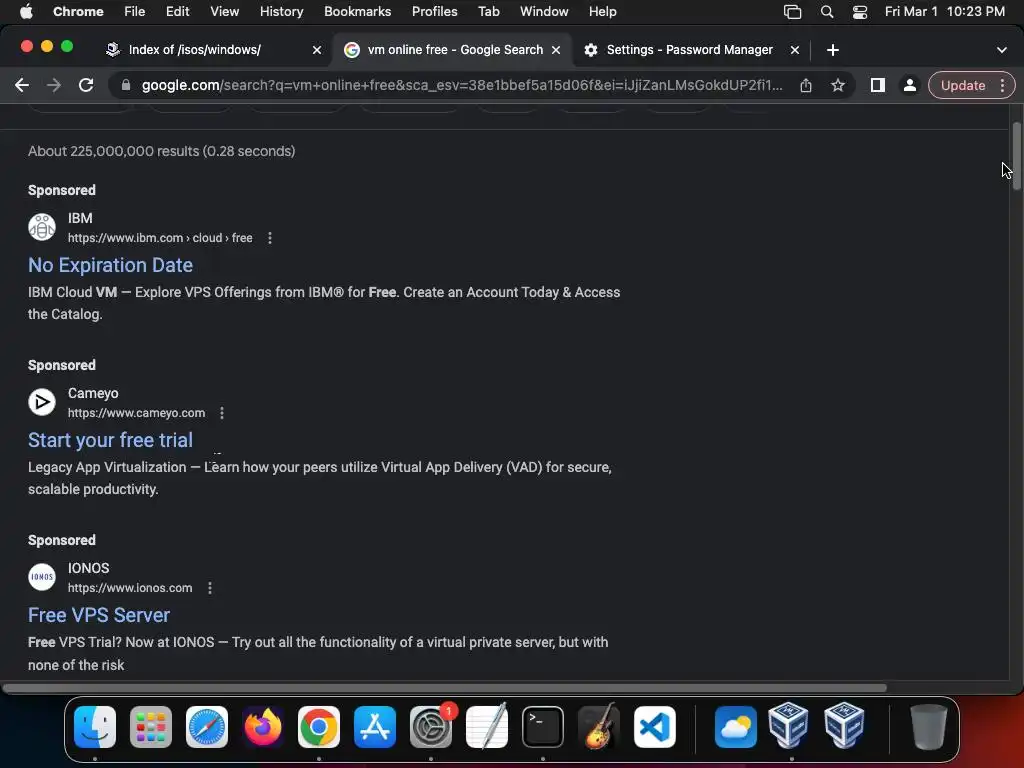
Task: Go back to the previous page
Action: tap(22, 85)
